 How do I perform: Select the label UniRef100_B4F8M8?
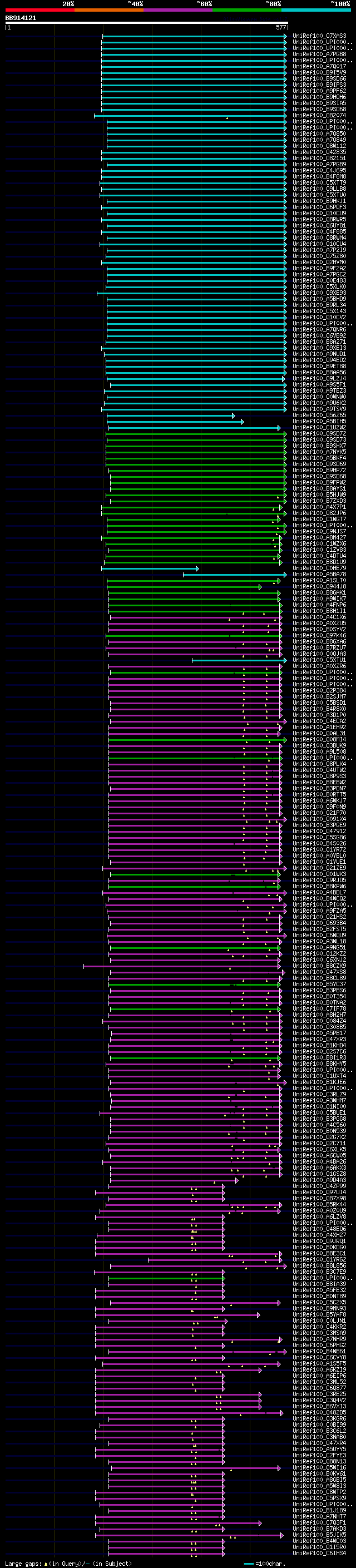coord(319,176)
